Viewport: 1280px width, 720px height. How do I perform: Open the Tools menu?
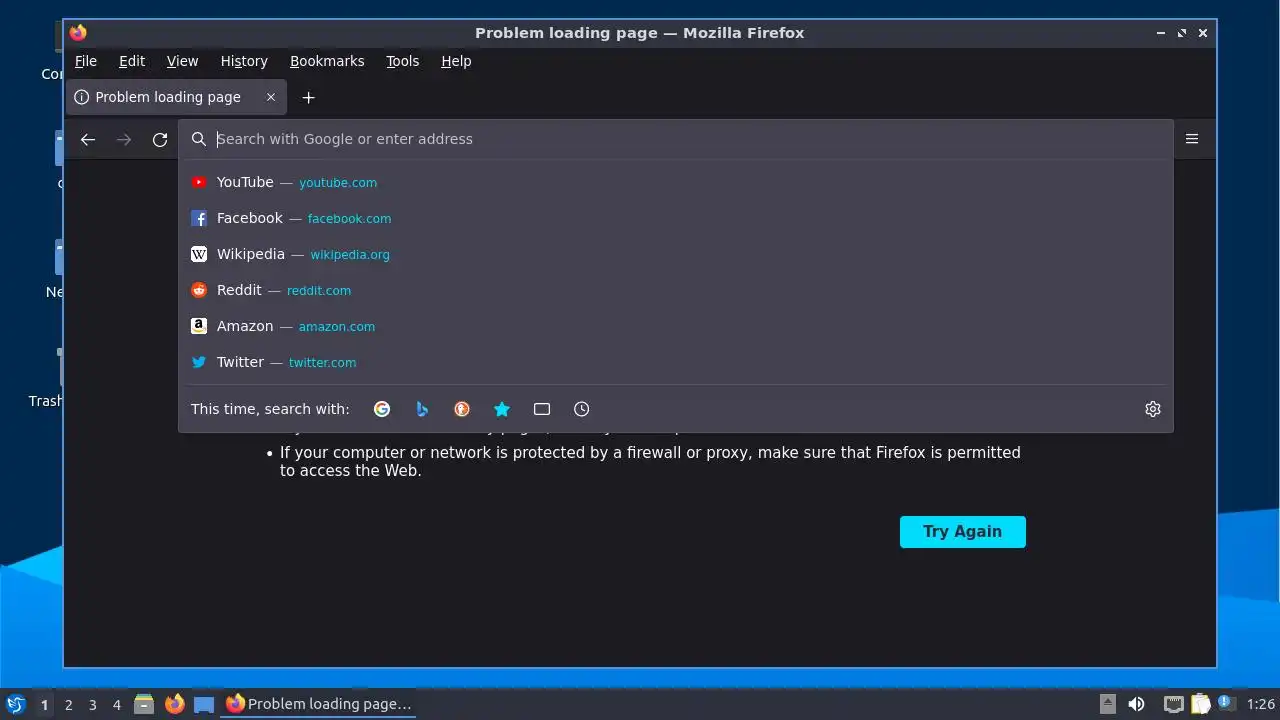click(x=403, y=61)
